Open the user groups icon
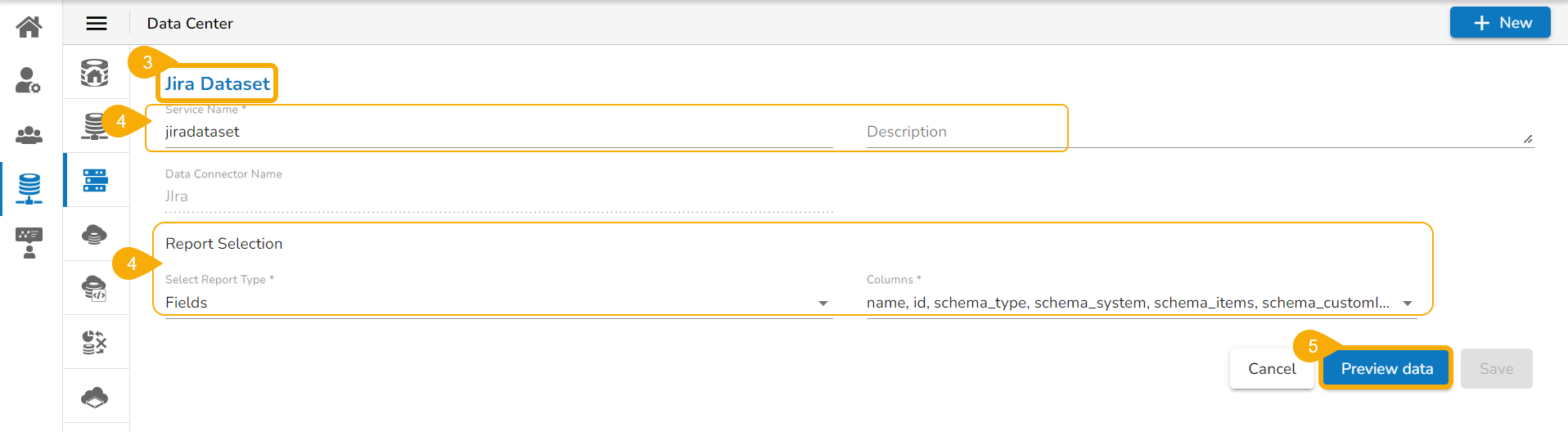The width and height of the screenshot is (1568, 432). (29, 134)
